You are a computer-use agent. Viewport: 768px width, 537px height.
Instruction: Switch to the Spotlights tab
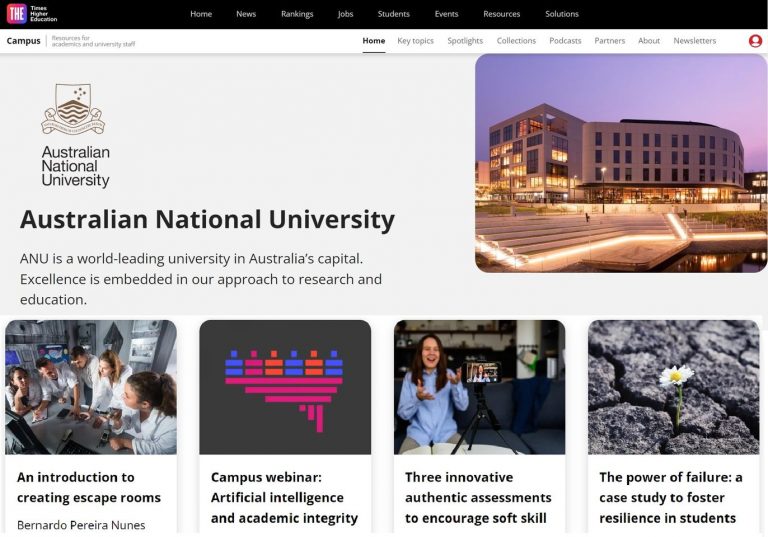click(465, 41)
